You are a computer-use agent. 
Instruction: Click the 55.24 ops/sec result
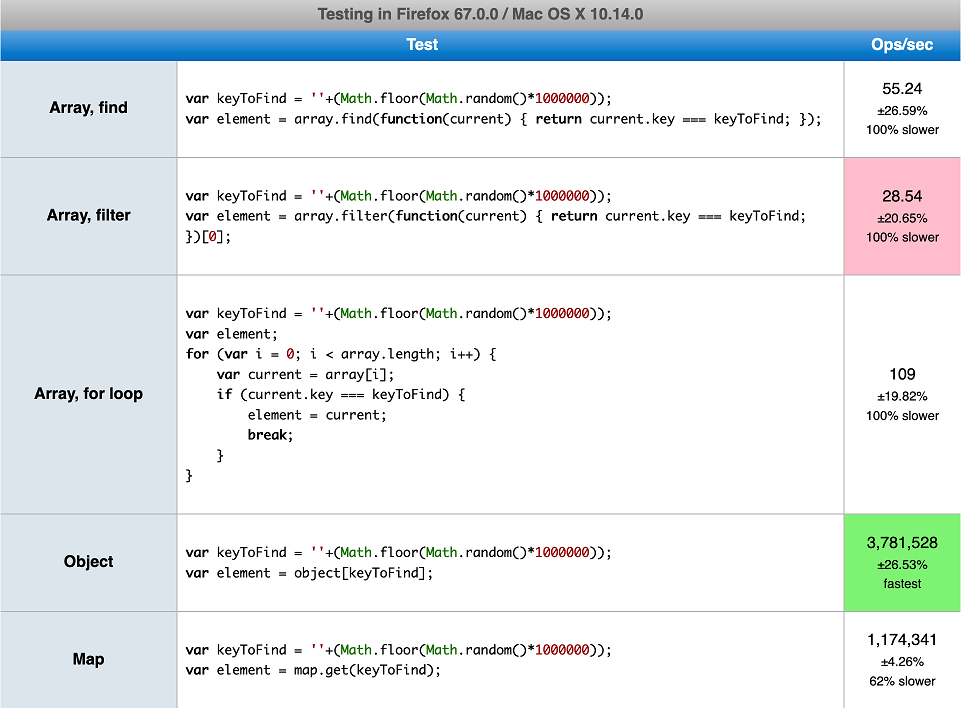pyautogui.click(x=902, y=89)
